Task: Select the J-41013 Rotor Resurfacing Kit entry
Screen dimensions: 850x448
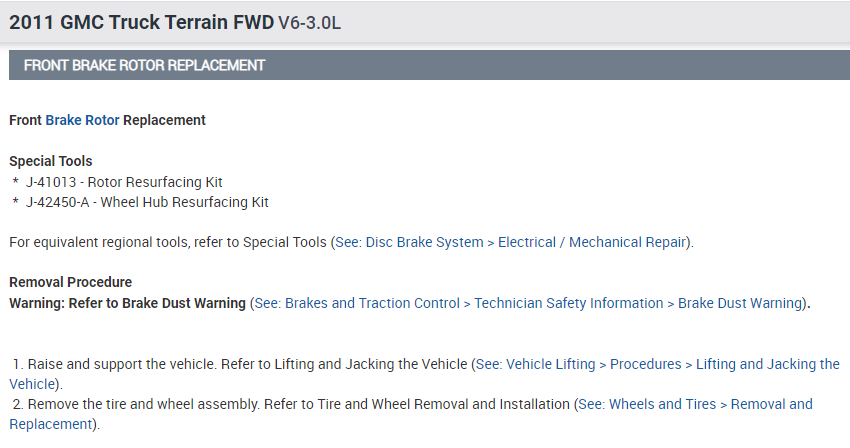Action: pos(124,182)
